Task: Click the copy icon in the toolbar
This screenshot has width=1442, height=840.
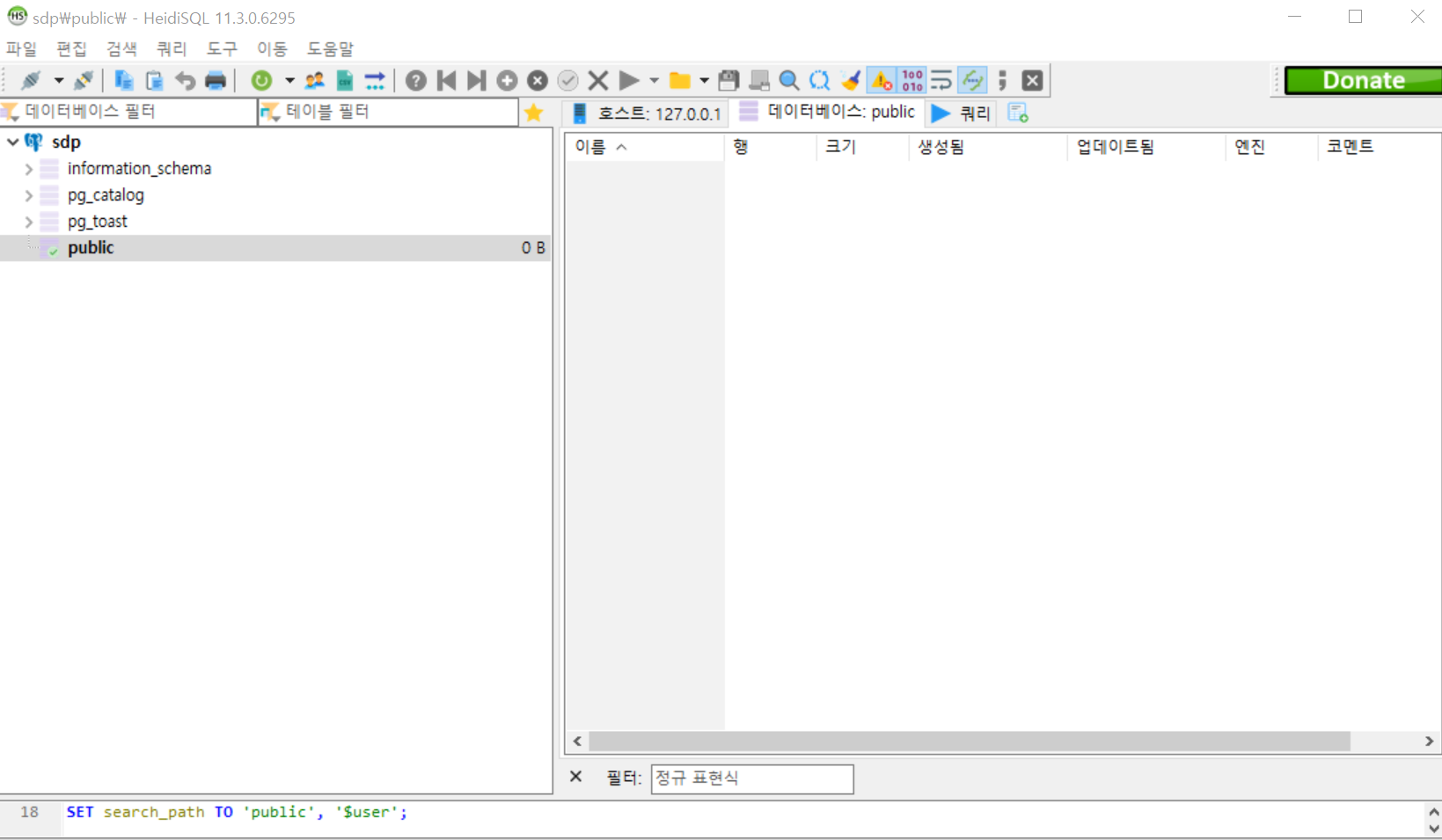Action: point(124,81)
